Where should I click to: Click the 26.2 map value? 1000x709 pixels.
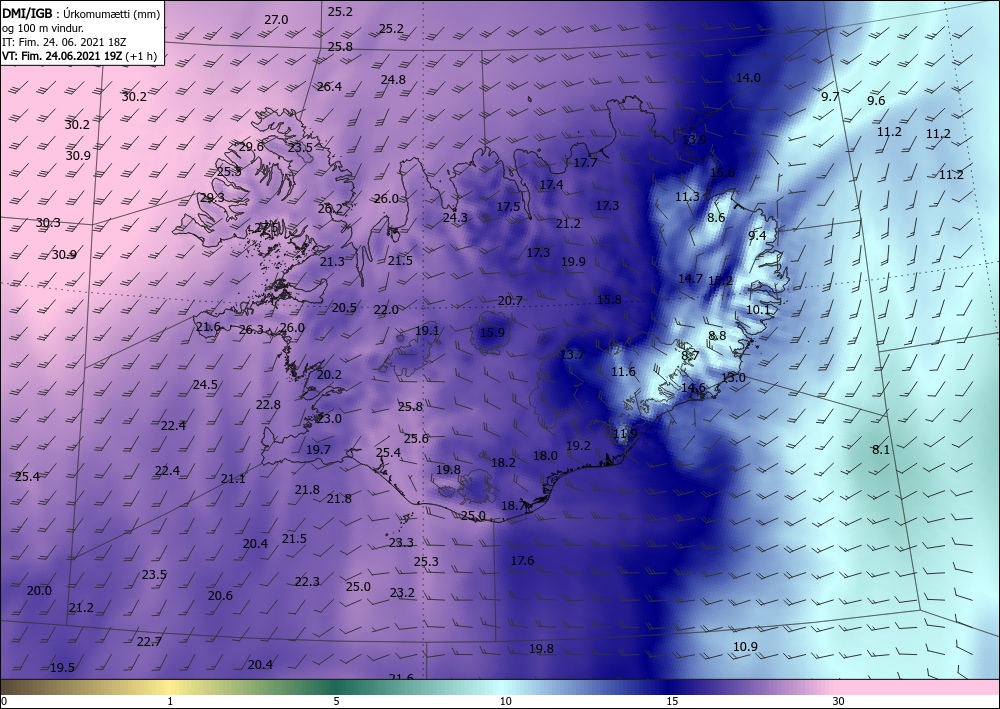(x=330, y=208)
